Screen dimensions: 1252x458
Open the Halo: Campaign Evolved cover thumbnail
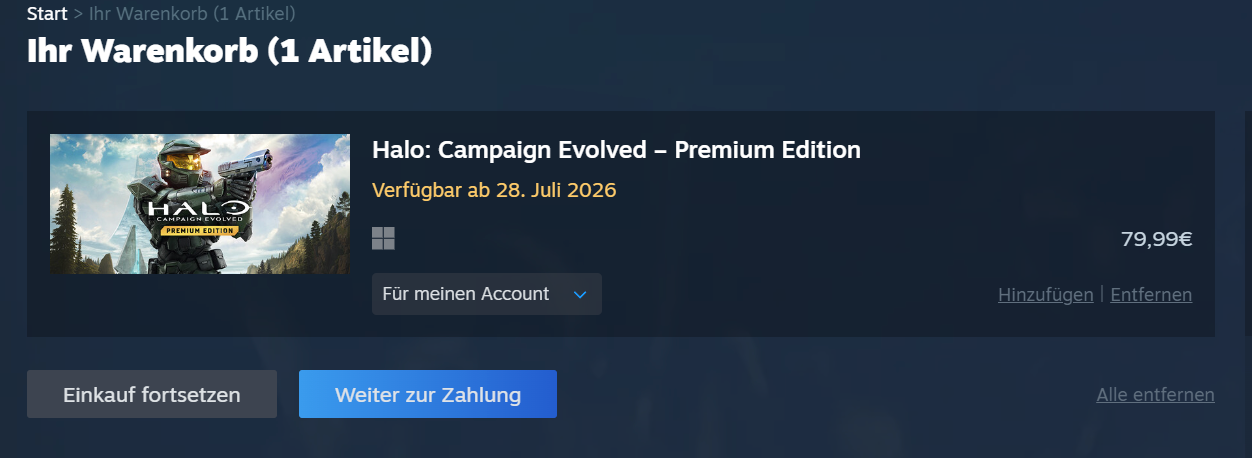coord(200,204)
